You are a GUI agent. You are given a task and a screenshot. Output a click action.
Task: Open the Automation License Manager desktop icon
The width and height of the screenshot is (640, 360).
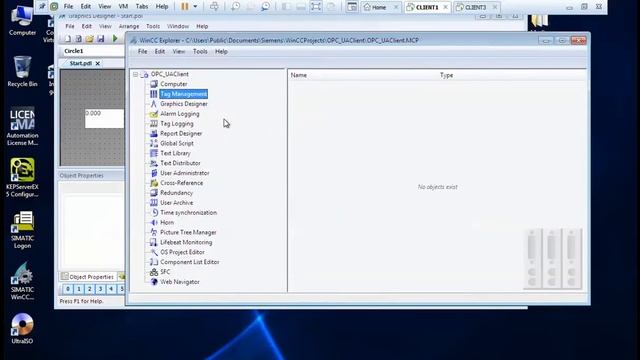22,127
